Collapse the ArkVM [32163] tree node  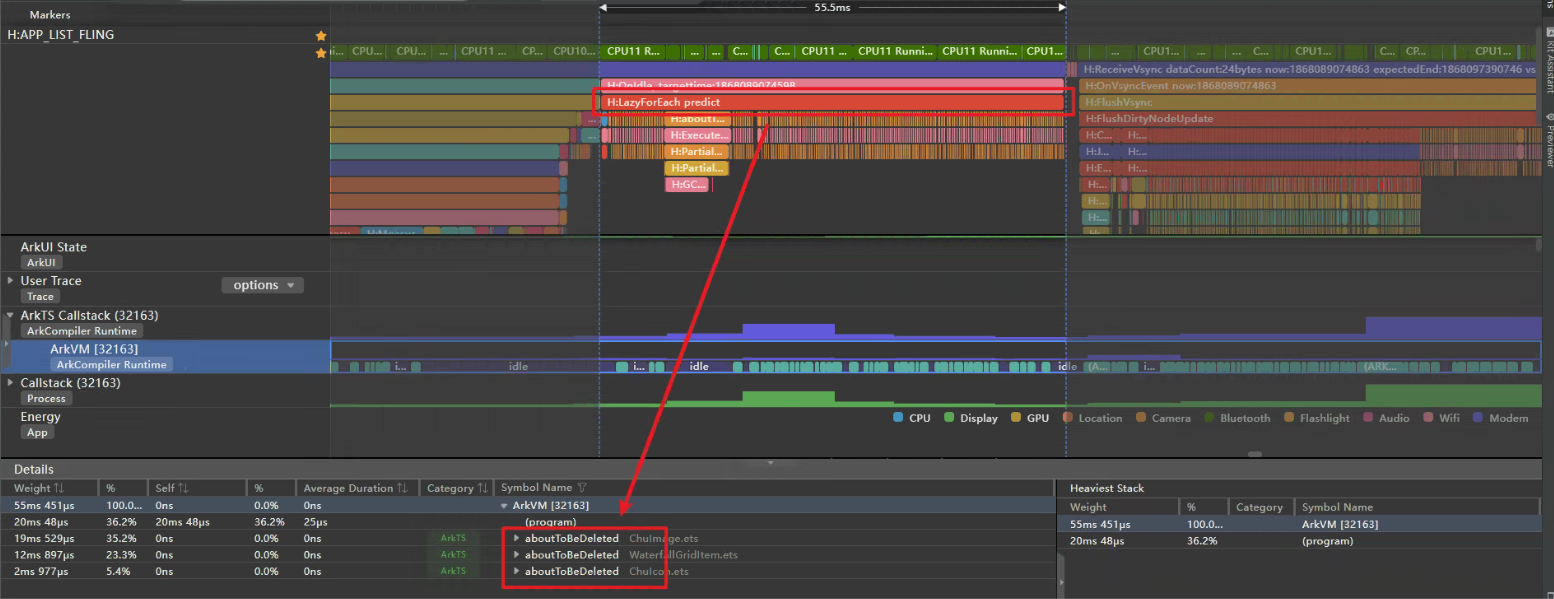505,506
